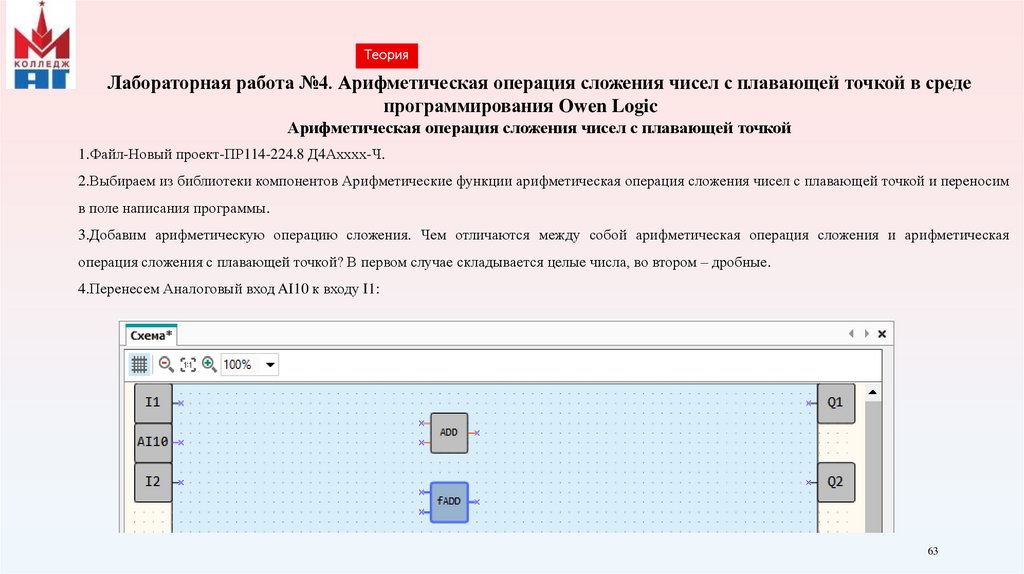Select the fADD function block

tap(449, 502)
